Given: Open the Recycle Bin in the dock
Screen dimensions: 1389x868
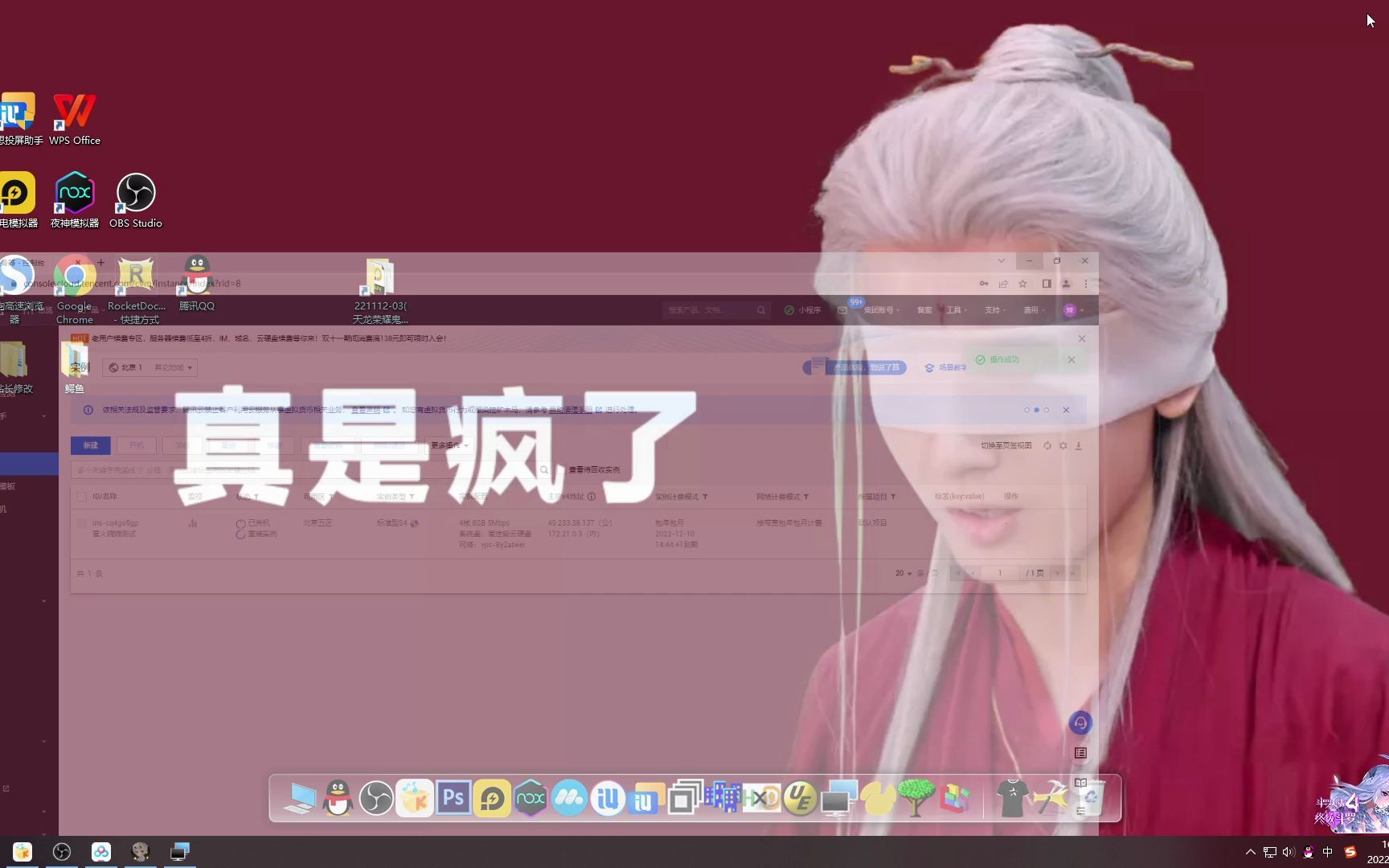Looking at the screenshot, I should [1089, 799].
